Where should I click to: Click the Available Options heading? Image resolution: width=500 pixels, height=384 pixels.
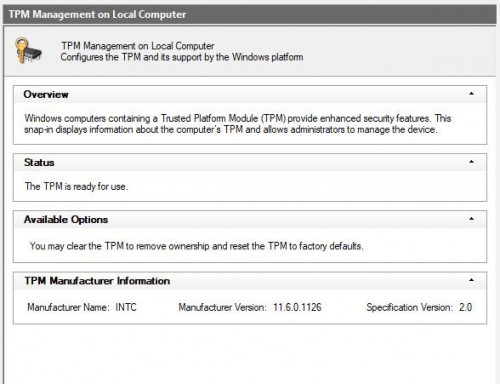coord(66,220)
